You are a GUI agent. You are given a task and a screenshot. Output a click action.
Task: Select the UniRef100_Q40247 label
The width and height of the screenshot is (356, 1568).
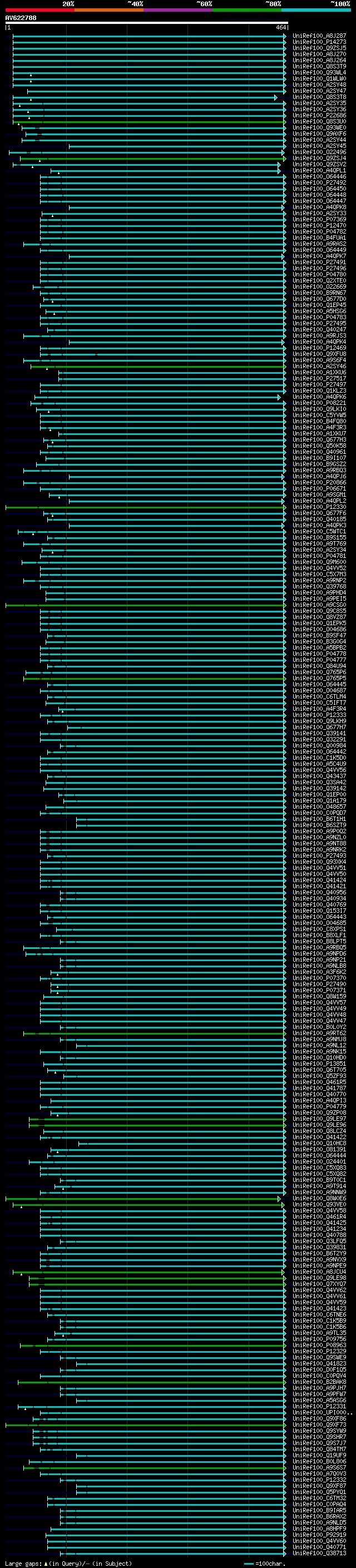pos(319,329)
